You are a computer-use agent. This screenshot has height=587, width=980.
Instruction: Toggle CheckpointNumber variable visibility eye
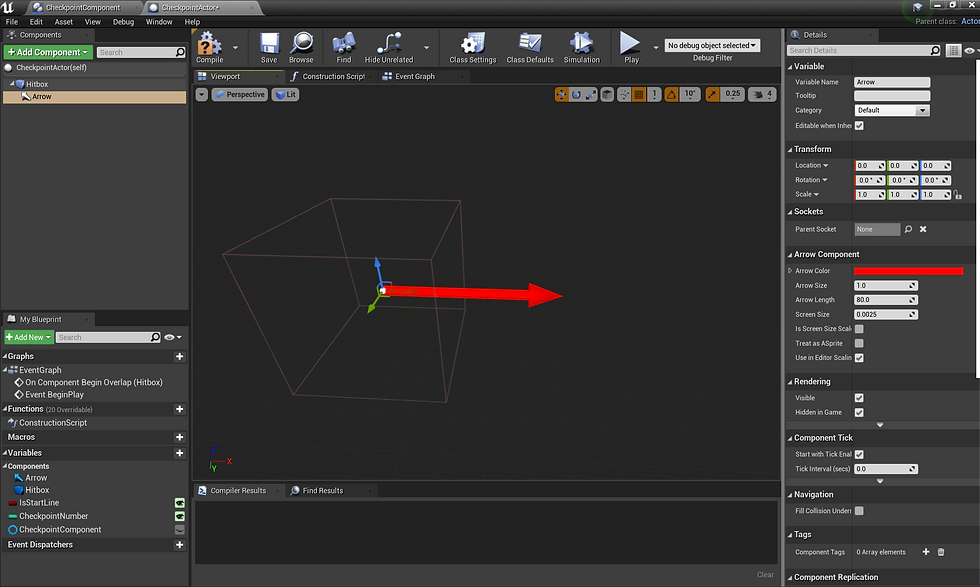click(x=179, y=516)
